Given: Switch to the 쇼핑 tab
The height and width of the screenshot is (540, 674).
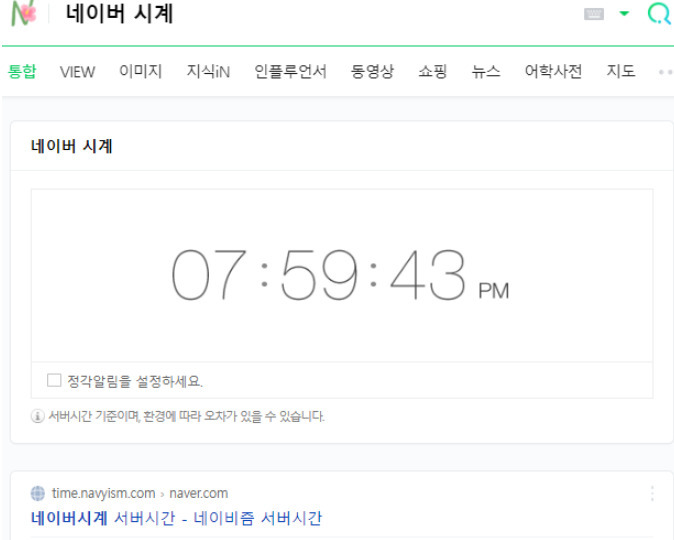Looking at the screenshot, I should 433,71.
